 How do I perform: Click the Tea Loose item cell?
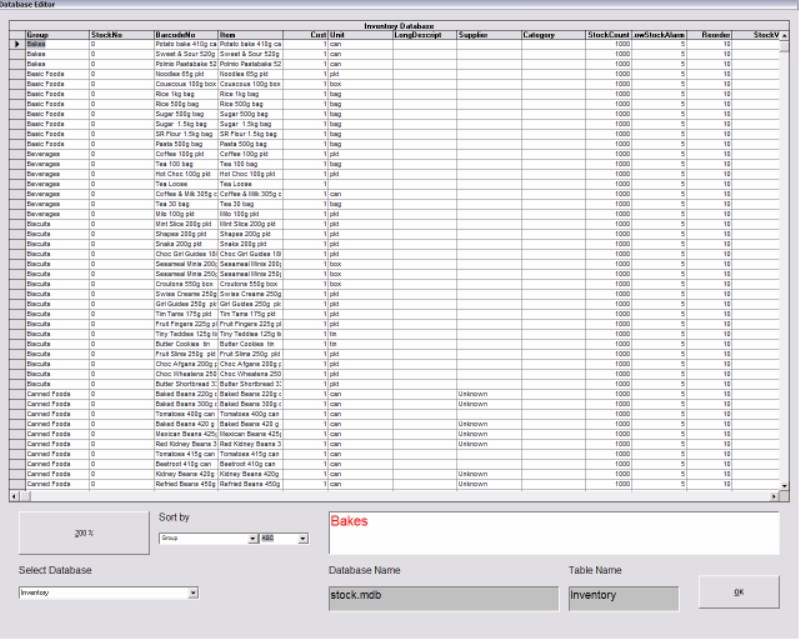pyautogui.click(x=250, y=184)
